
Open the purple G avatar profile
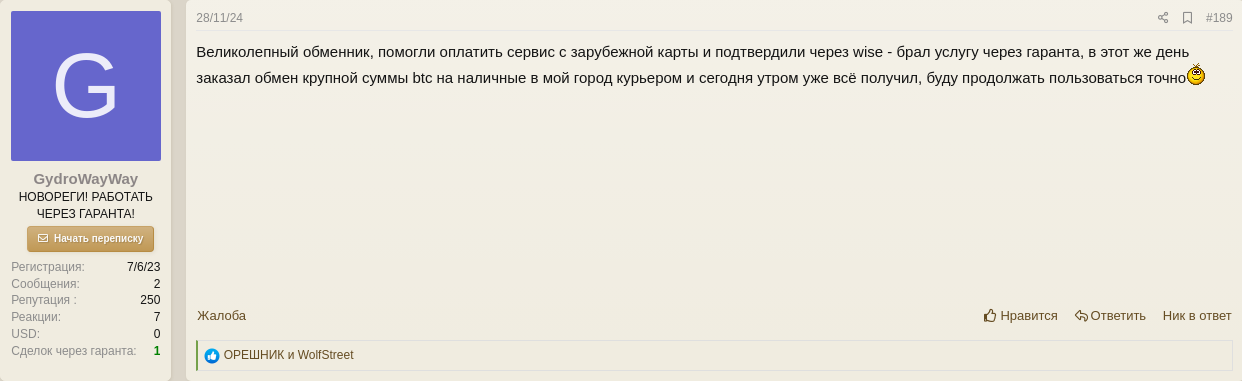(x=86, y=86)
